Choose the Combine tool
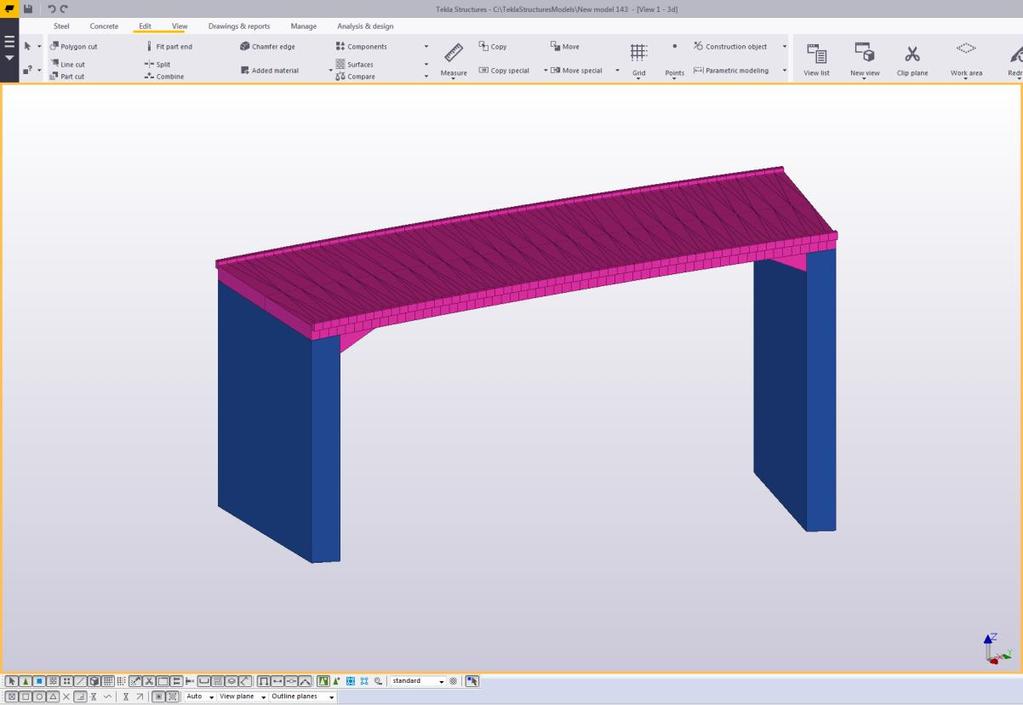The height and width of the screenshot is (705, 1023). 164,76
